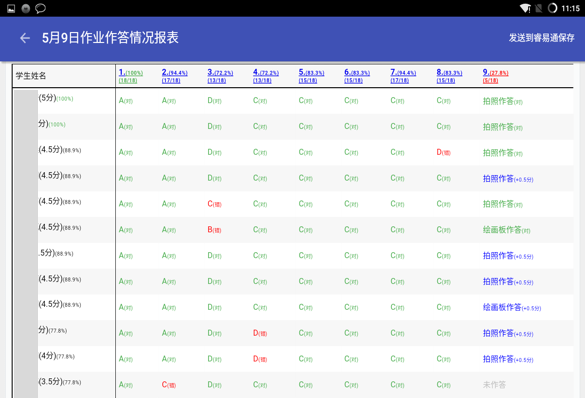
Task: Tap the image notification icon in status bar
Action: [11, 8]
